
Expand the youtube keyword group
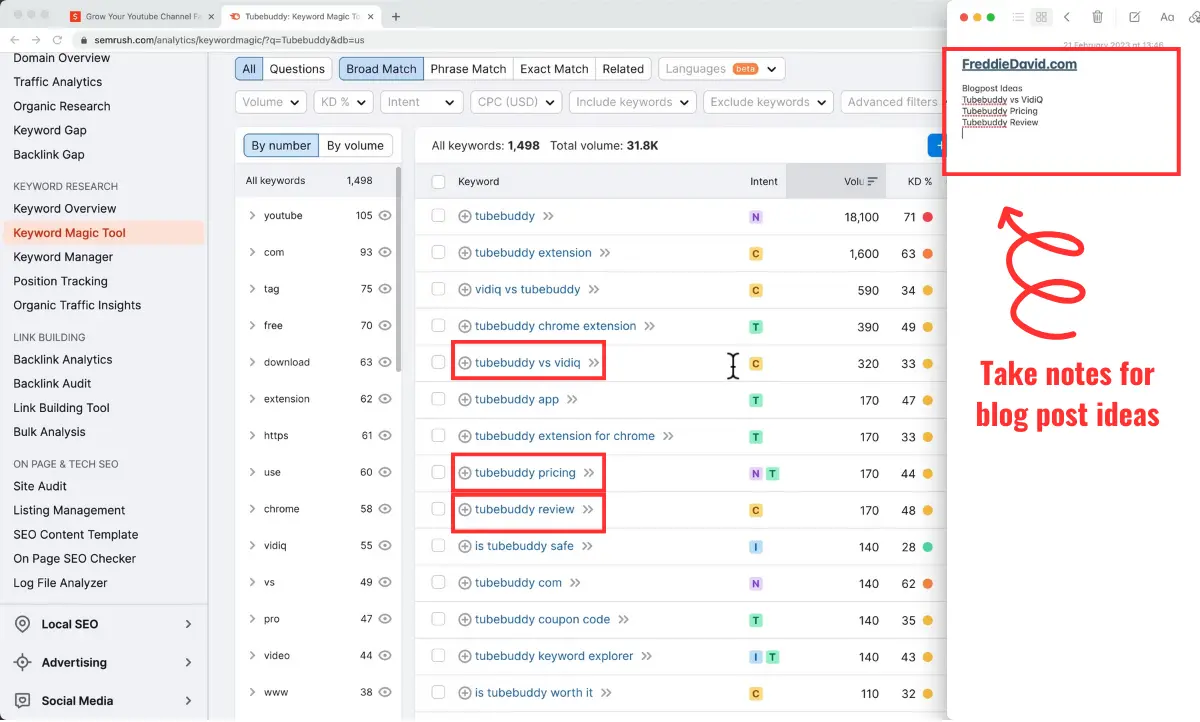click(x=251, y=215)
